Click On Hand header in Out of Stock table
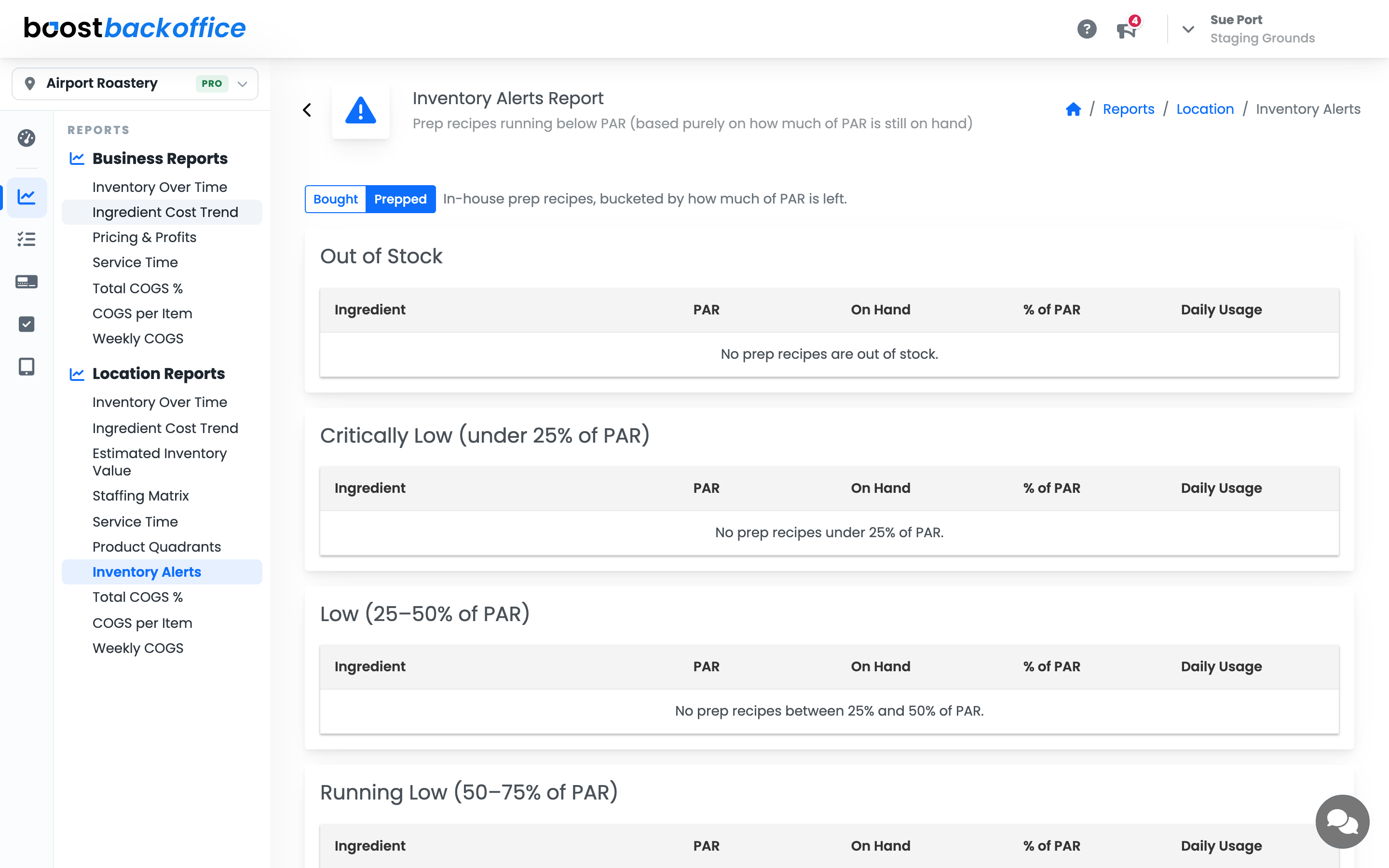This screenshot has width=1389, height=868. [881, 310]
